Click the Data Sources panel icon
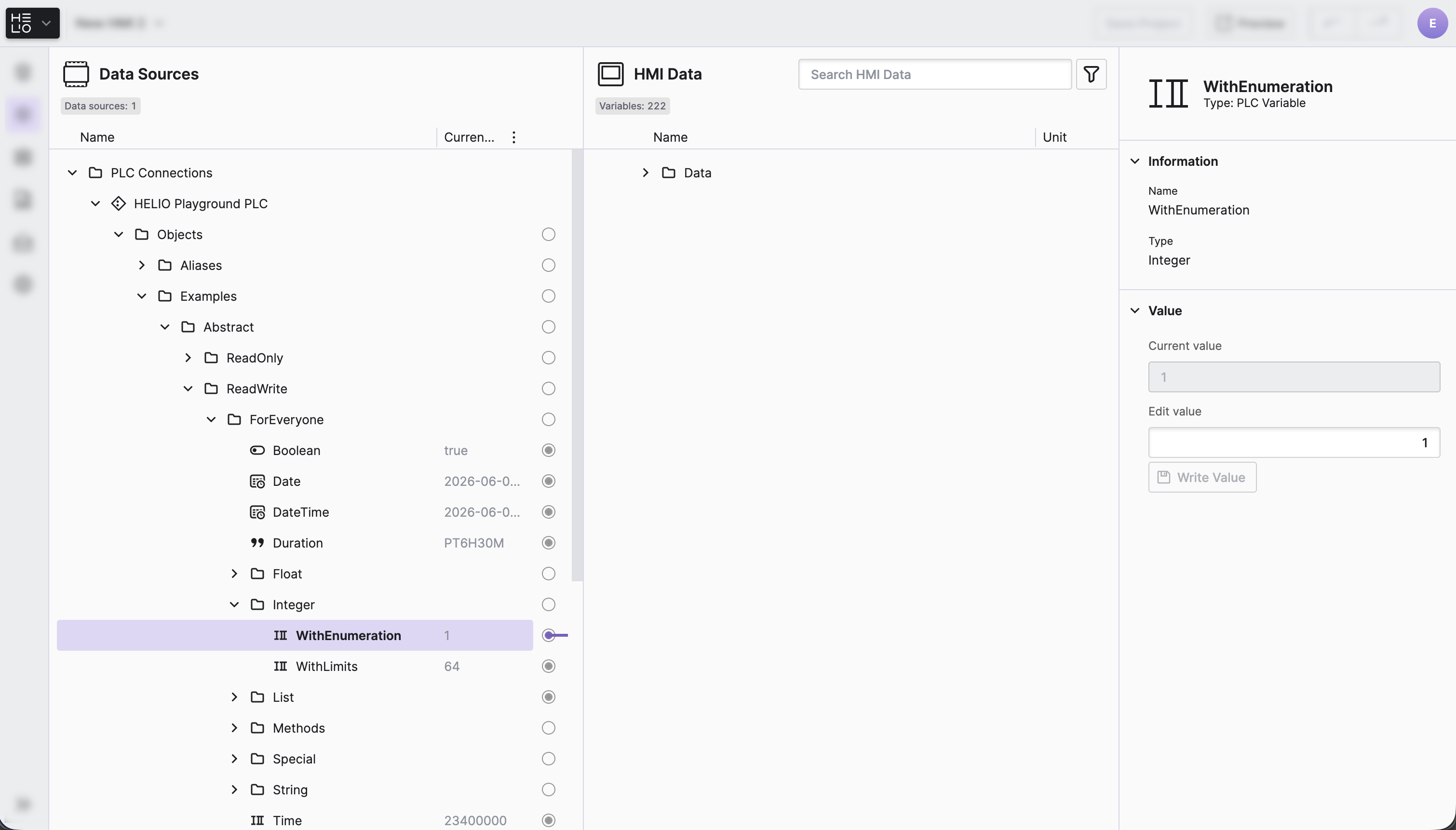Image resolution: width=1456 pixels, height=830 pixels. point(76,74)
